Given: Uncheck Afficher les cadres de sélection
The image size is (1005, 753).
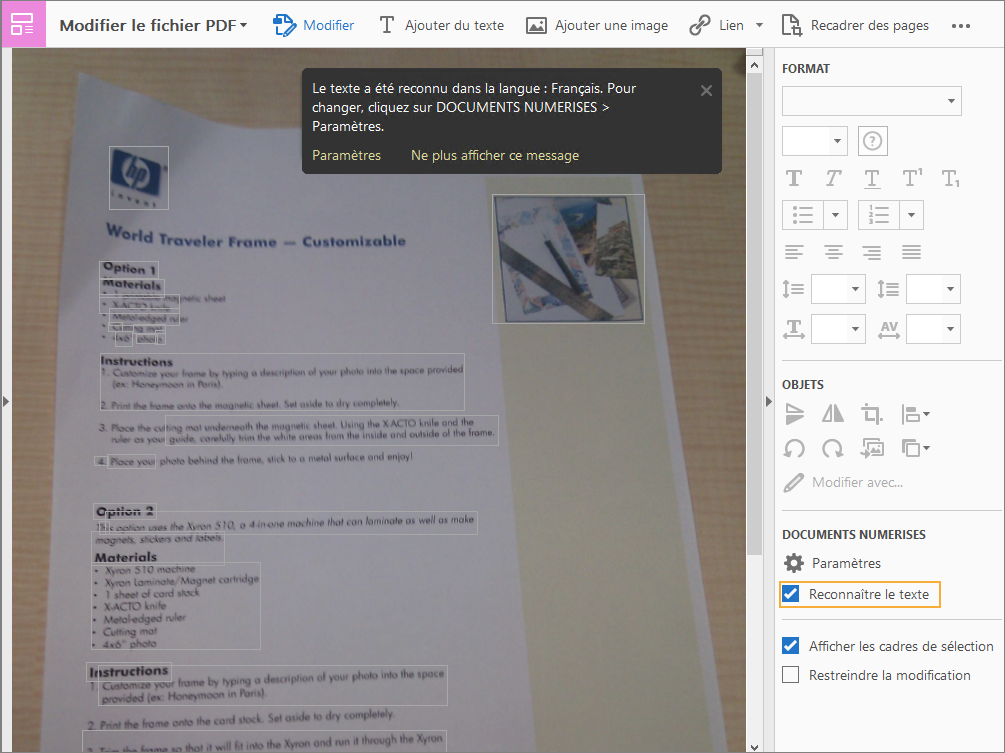Looking at the screenshot, I should (790, 645).
